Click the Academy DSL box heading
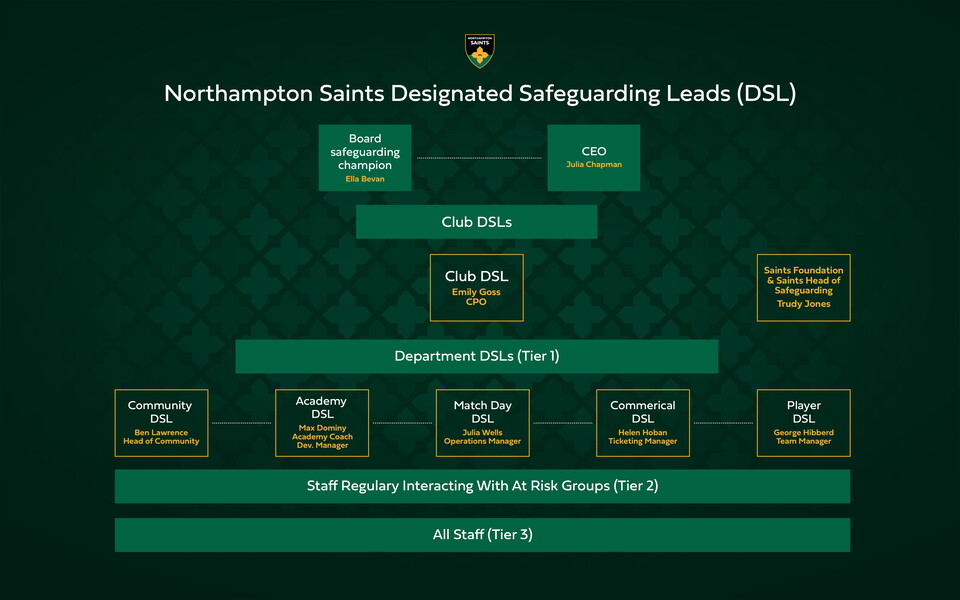Screen dimensions: 960x600 pyautogui.click(x=321, y=408)
